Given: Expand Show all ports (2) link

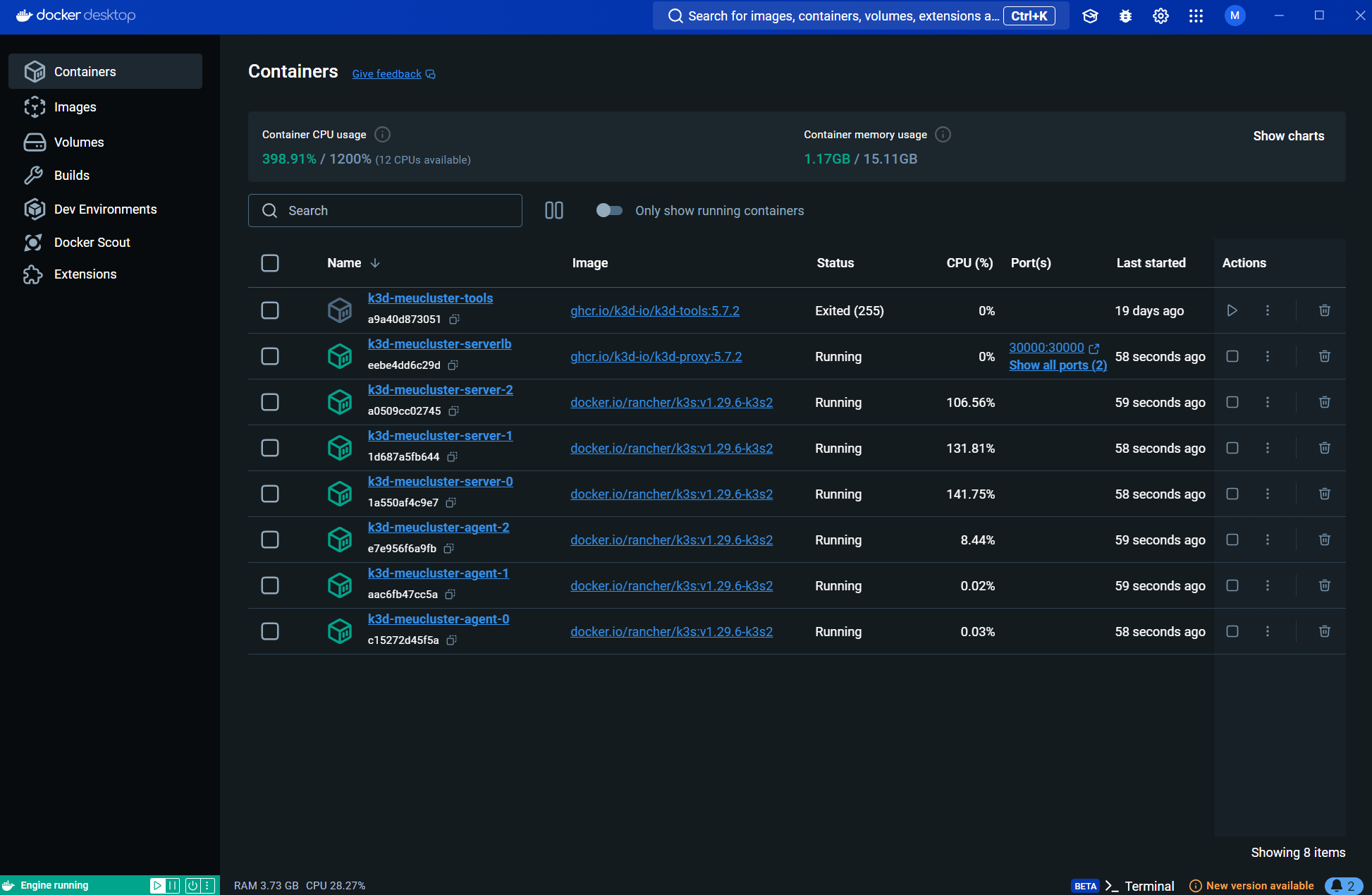Looking at the screenshot, I should click(x=1058, y=365).
